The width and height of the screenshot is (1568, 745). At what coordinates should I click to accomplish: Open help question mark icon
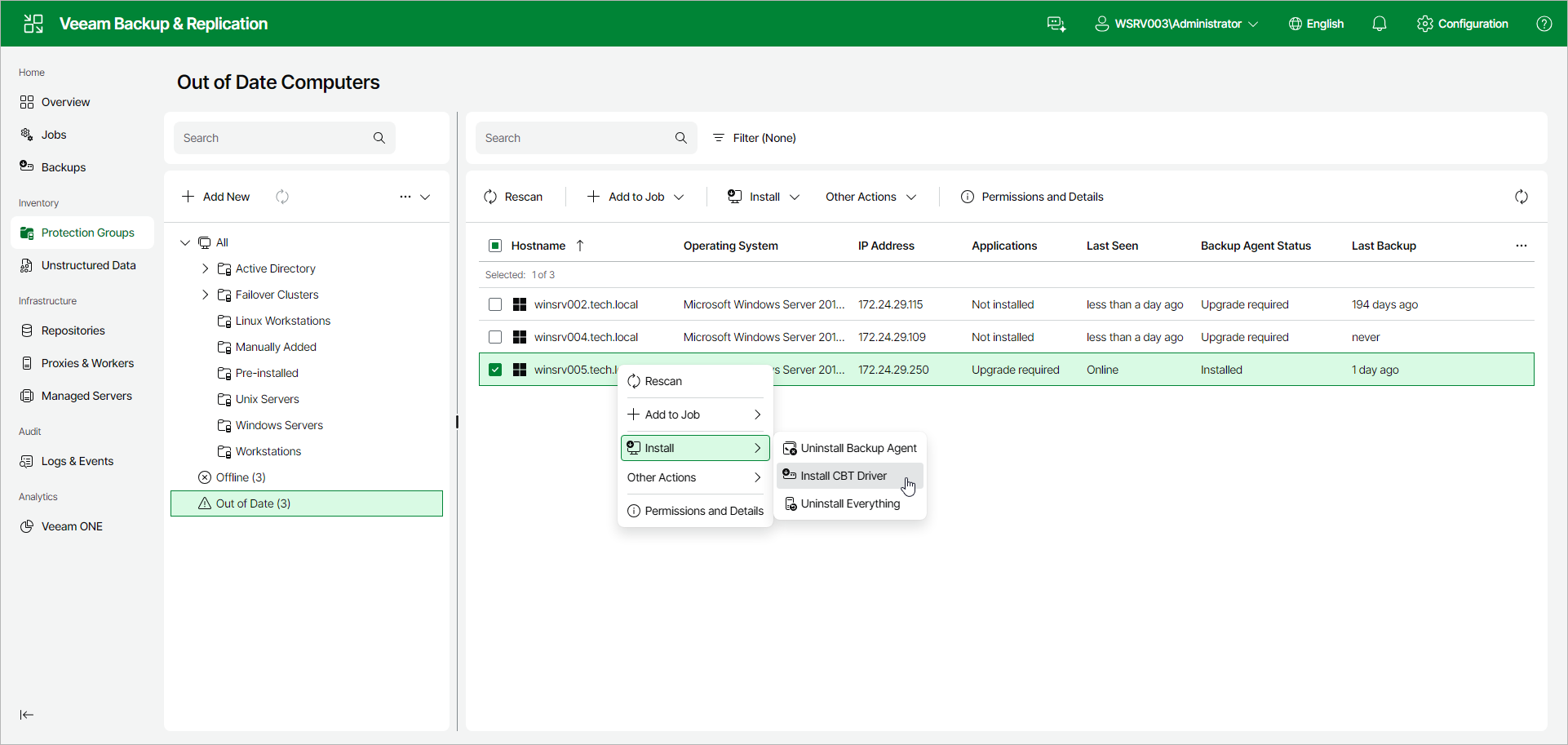pyautogui.click(x=1544, y=24)
